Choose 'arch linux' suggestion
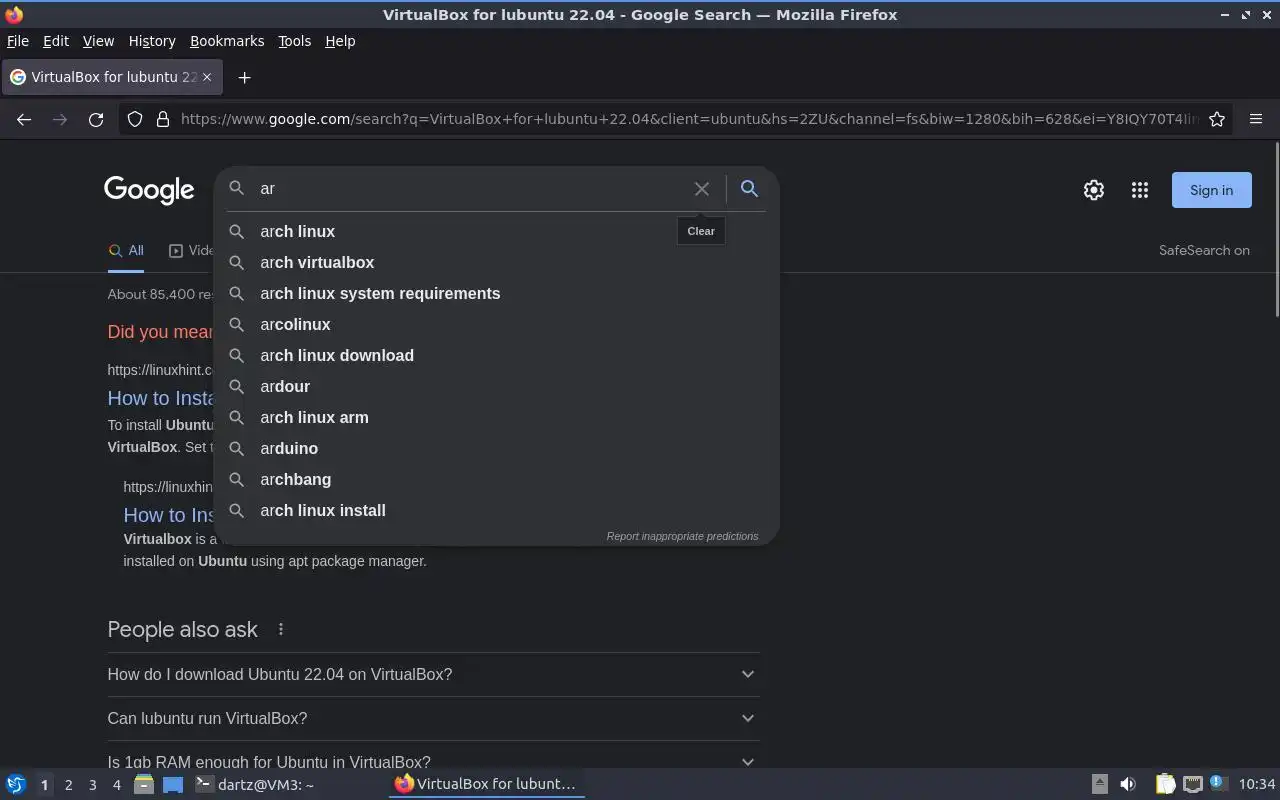This screenshot has width=1280, height=800. click(x=497, y=231)
